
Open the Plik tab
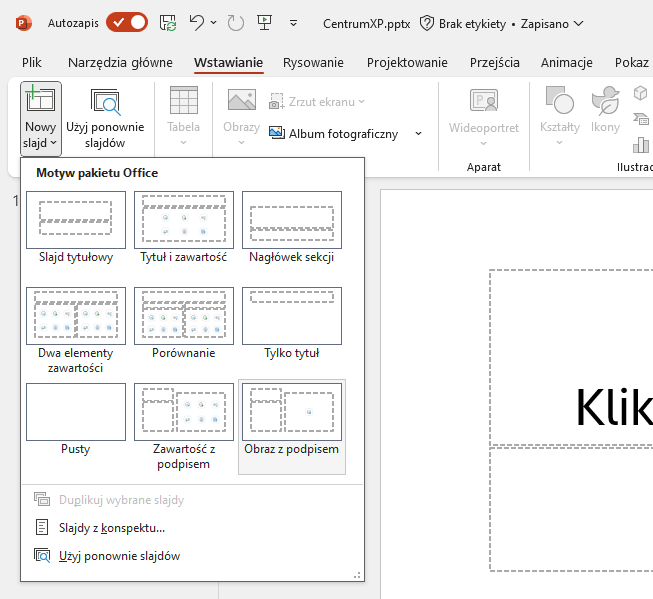[x=32, y=62]
